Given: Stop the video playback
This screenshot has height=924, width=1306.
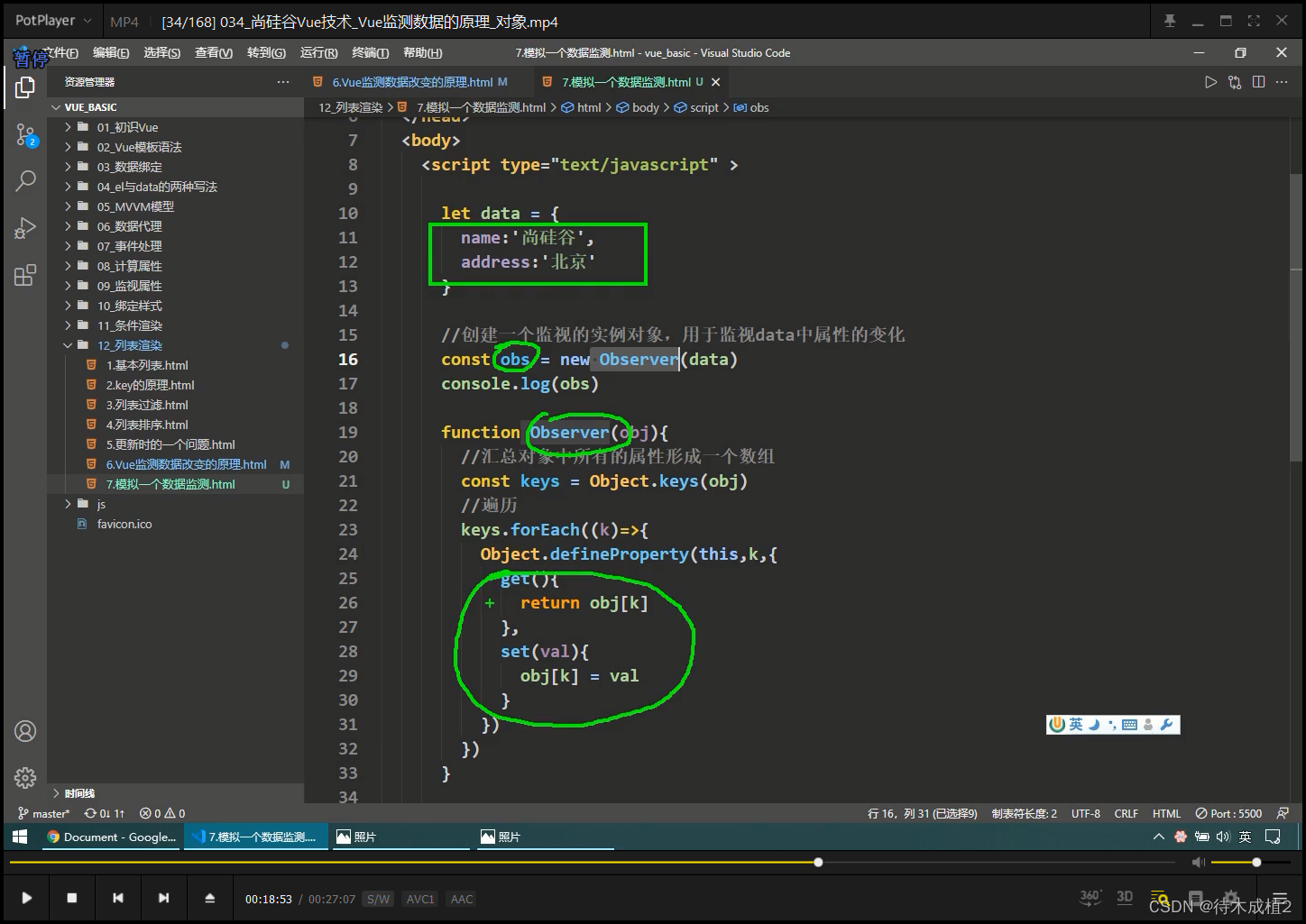Looking at the screenshot, I should [x=72, y=898].
